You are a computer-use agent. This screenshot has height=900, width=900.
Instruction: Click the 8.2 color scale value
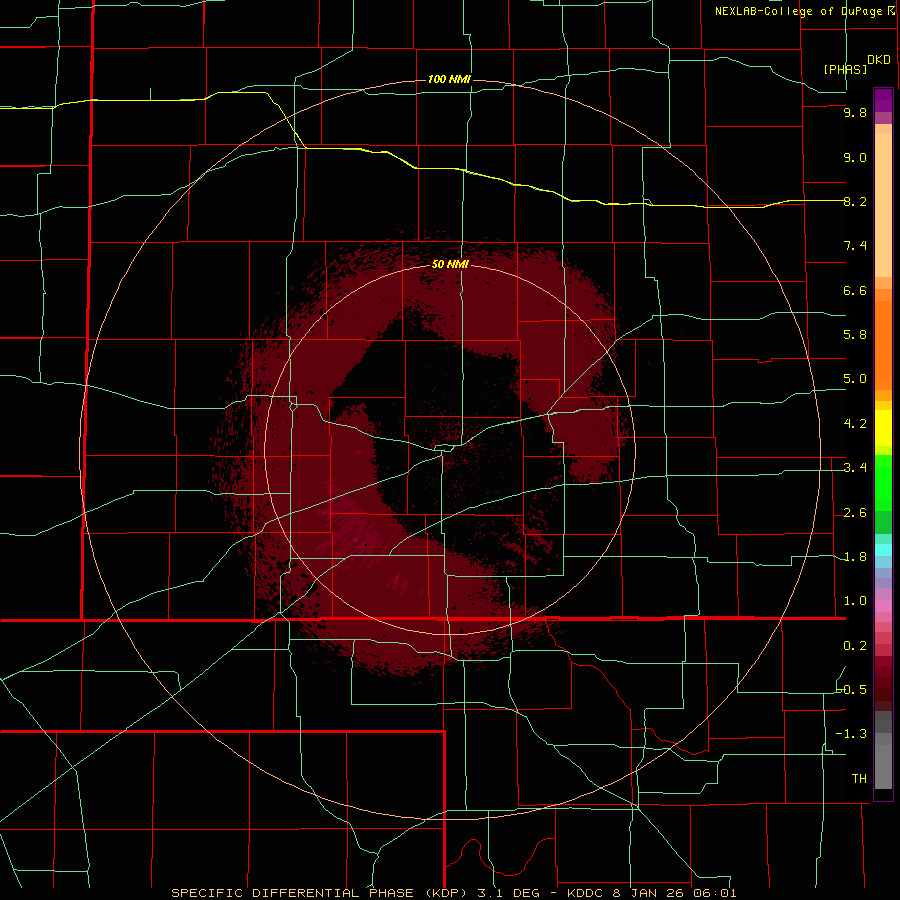tap(855, 201)
